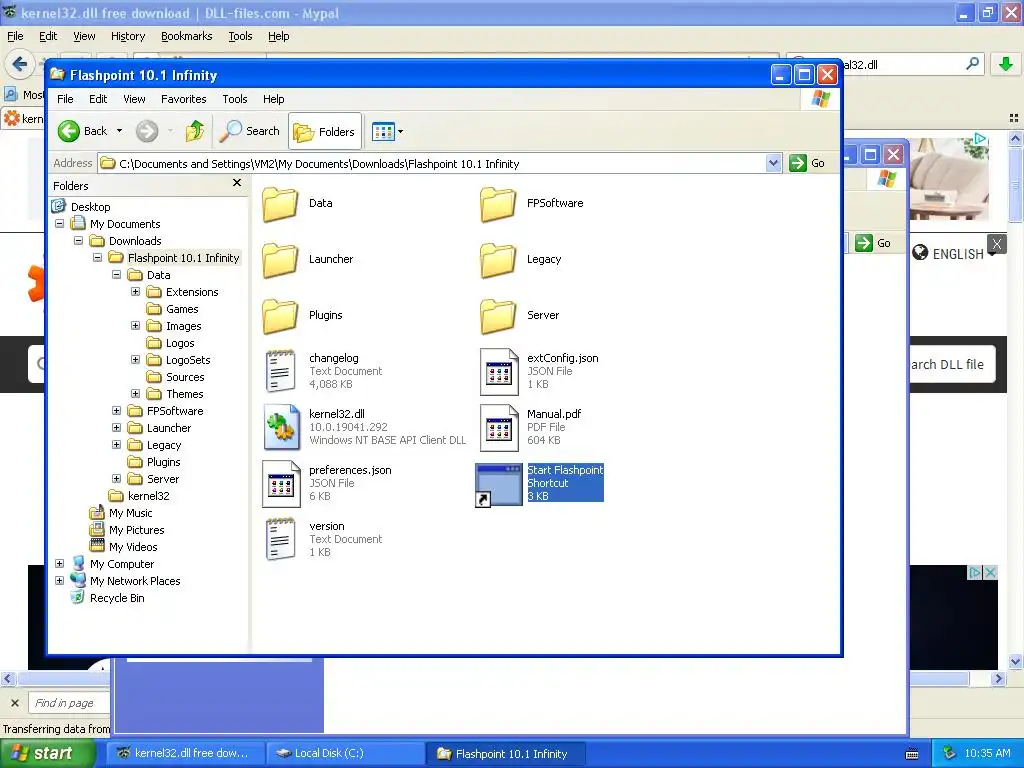
Task: Collapse the My Documents tree node
Action: point(59,223)
